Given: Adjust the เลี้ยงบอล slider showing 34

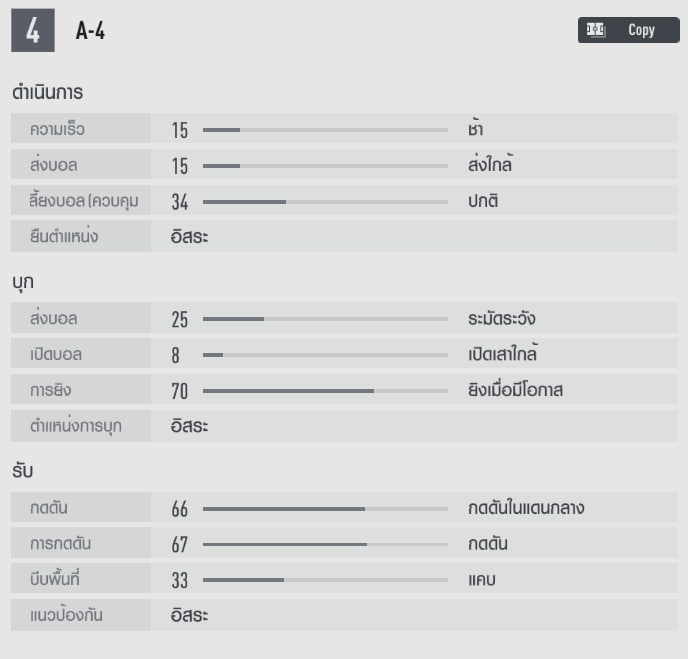Looking at the screenshot, I should click(x=325, y=202).
